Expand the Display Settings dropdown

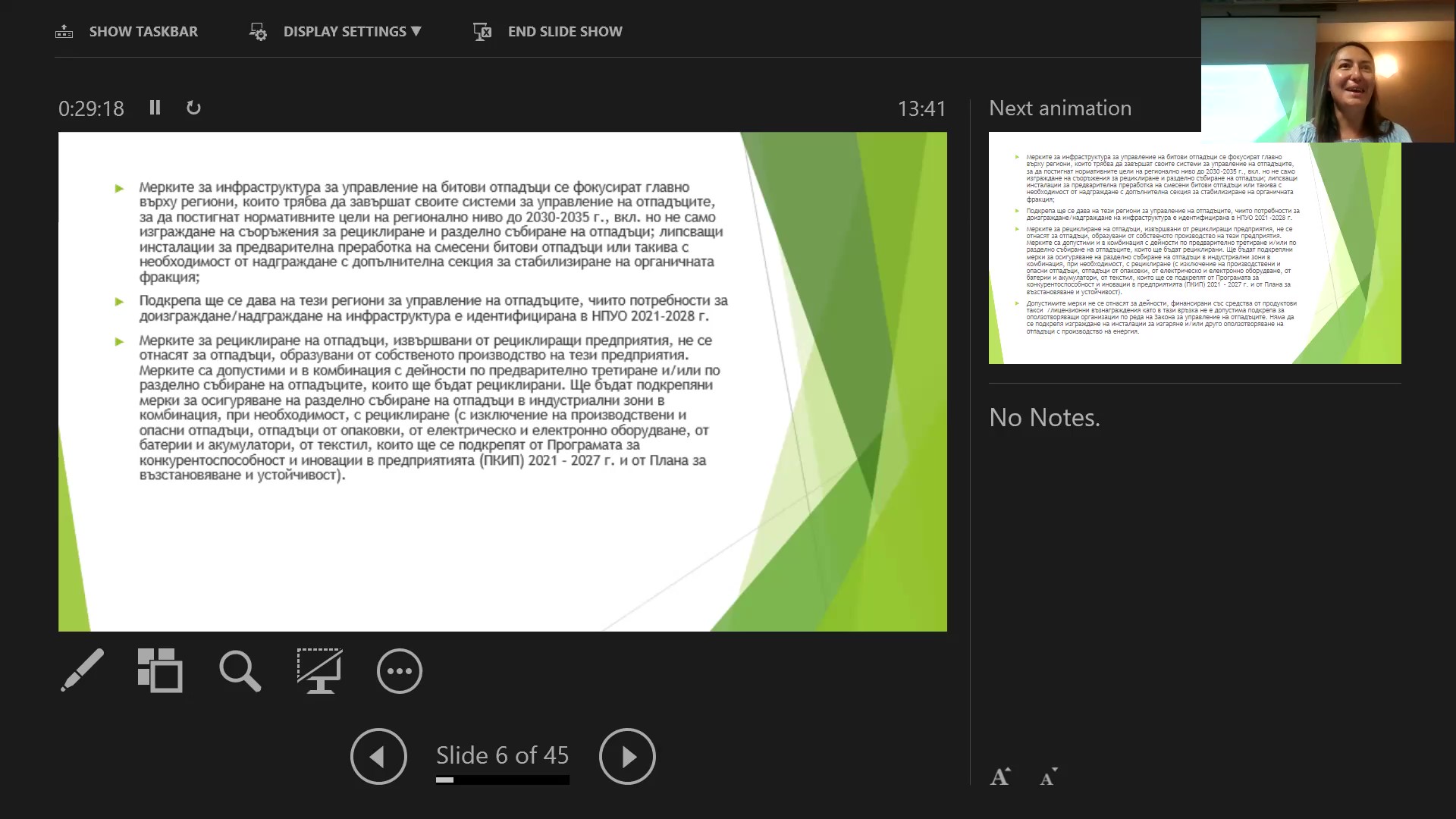point(352,31)
